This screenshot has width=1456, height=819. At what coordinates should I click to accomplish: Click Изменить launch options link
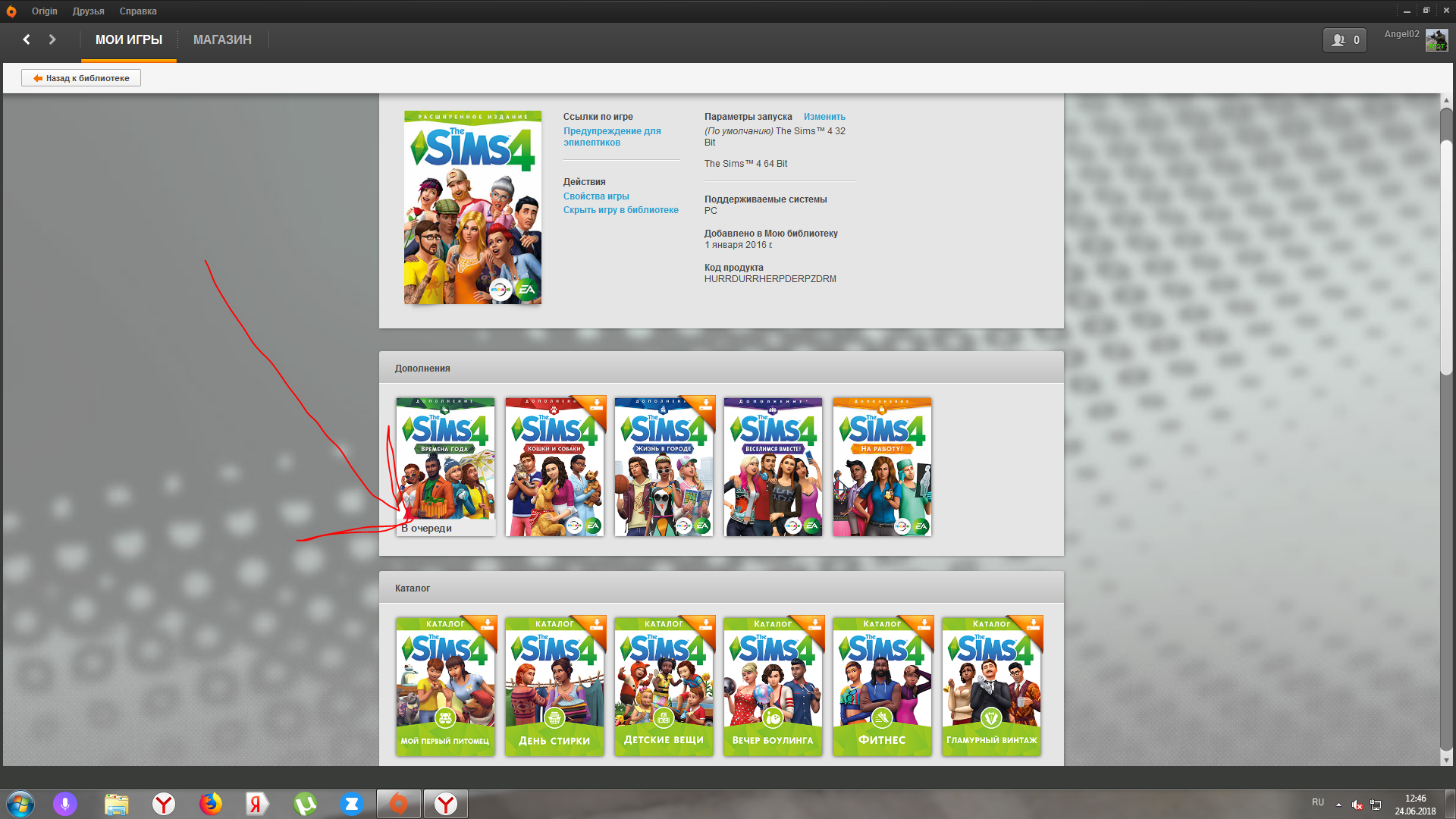(824, 117)
